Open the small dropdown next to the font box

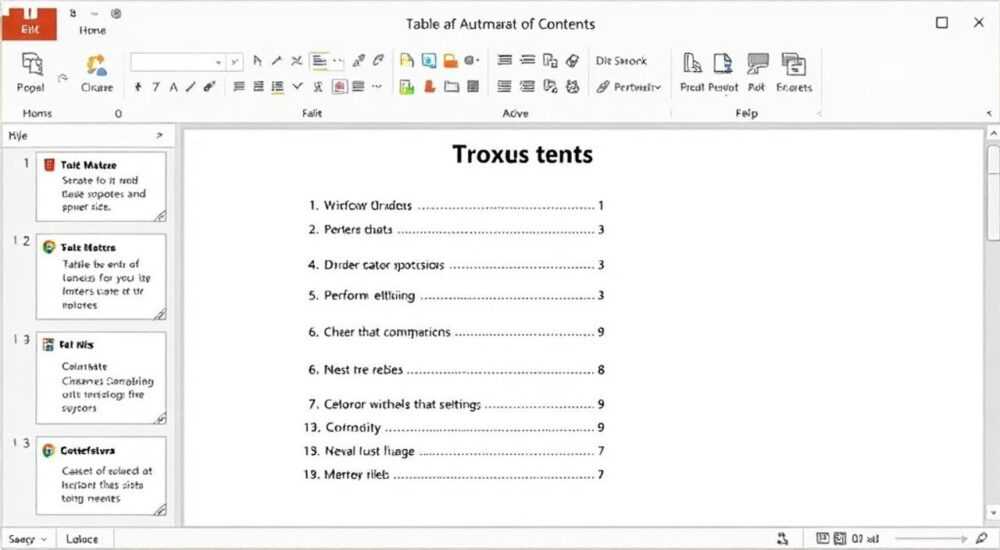(x=235, y=62)
